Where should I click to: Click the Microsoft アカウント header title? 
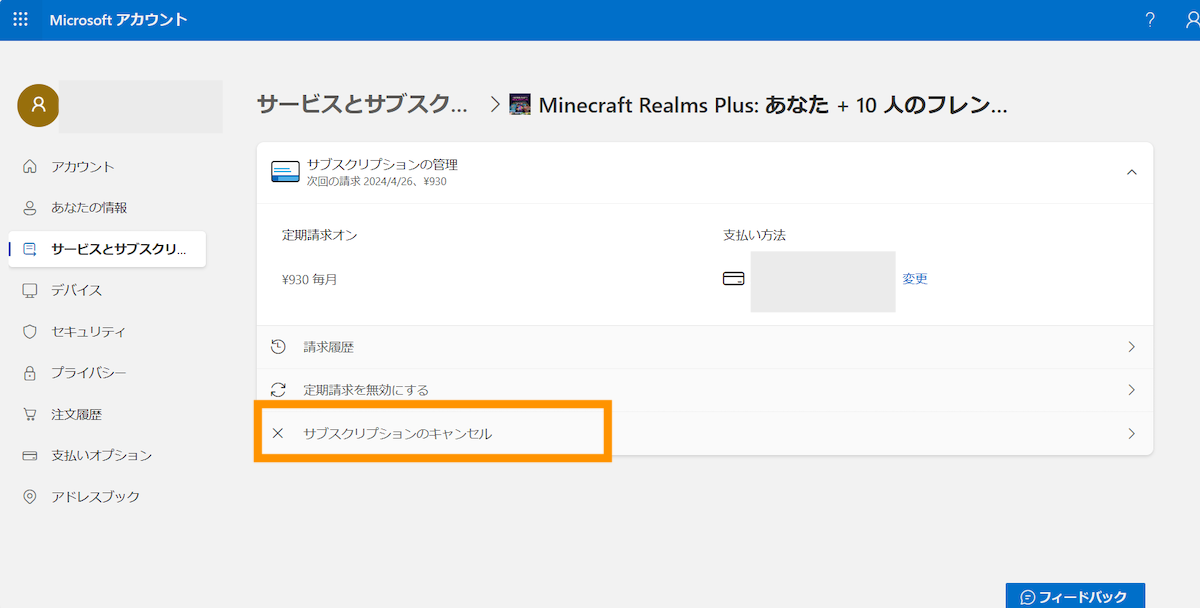click(x=118, y=20)
